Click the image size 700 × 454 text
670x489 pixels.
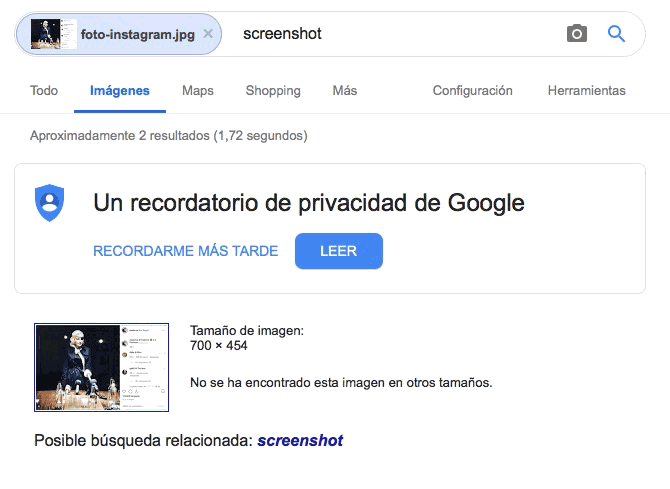(x=219, y=346)
